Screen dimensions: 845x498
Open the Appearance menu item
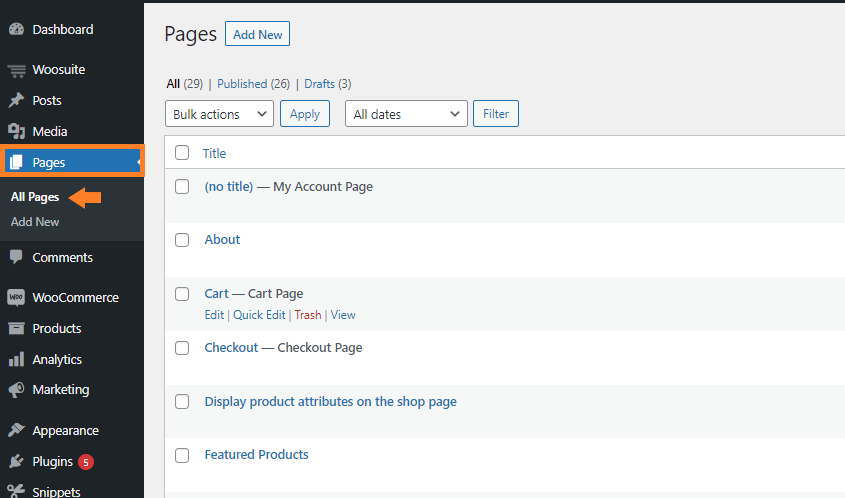pos(65,431)
